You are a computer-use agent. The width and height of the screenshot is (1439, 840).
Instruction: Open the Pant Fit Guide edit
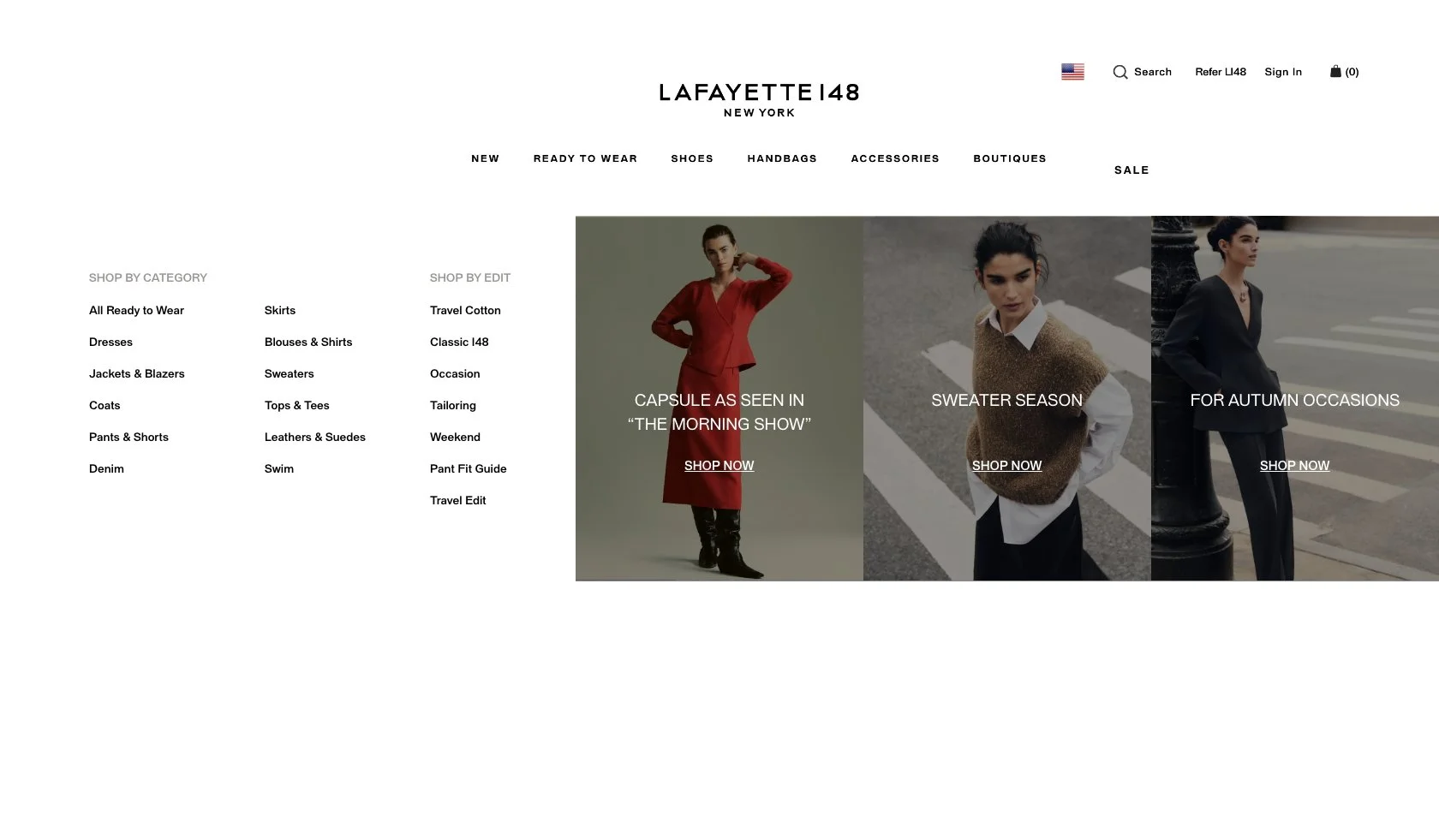(469, 468)
